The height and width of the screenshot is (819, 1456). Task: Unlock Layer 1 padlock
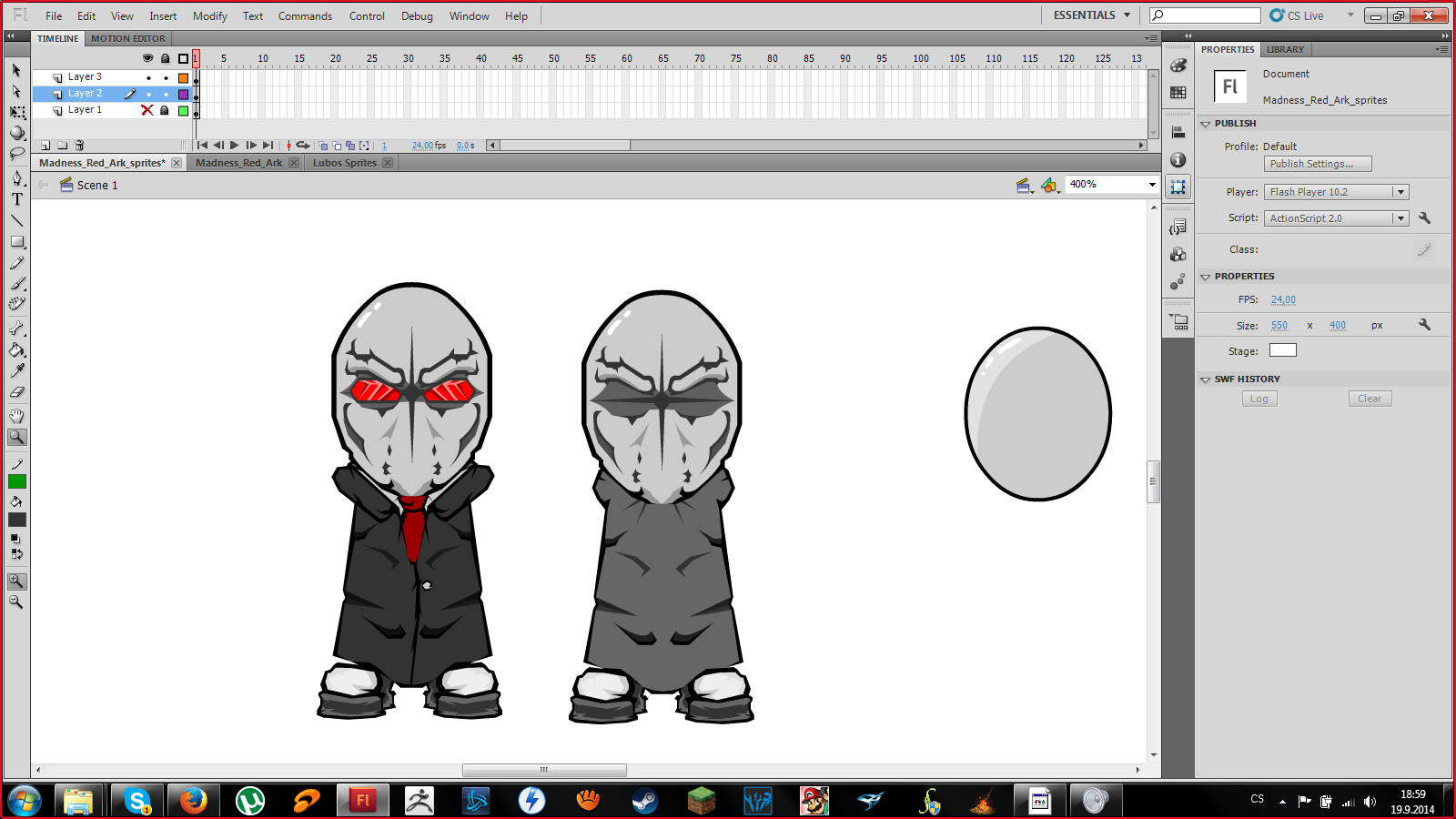click(x=165, y=110)
